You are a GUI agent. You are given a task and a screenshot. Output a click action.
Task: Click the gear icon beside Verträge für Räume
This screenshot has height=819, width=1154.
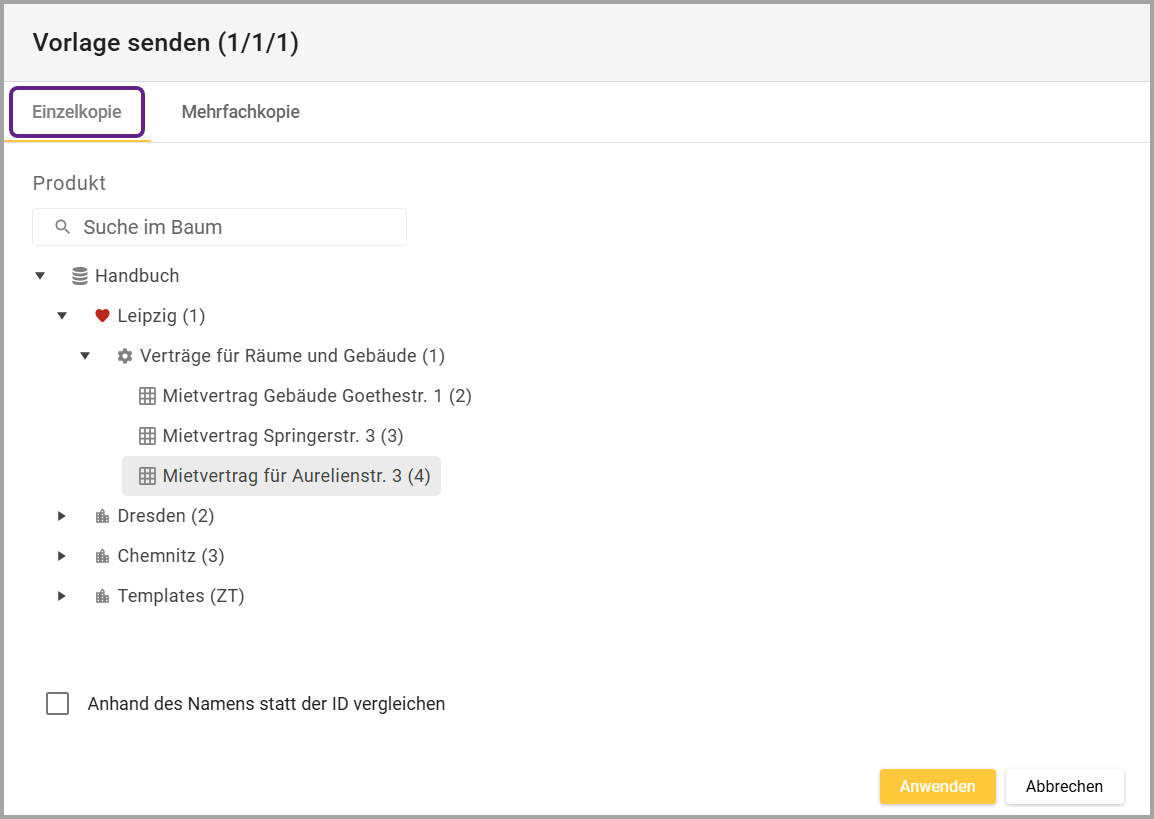(x=125, y=356)
